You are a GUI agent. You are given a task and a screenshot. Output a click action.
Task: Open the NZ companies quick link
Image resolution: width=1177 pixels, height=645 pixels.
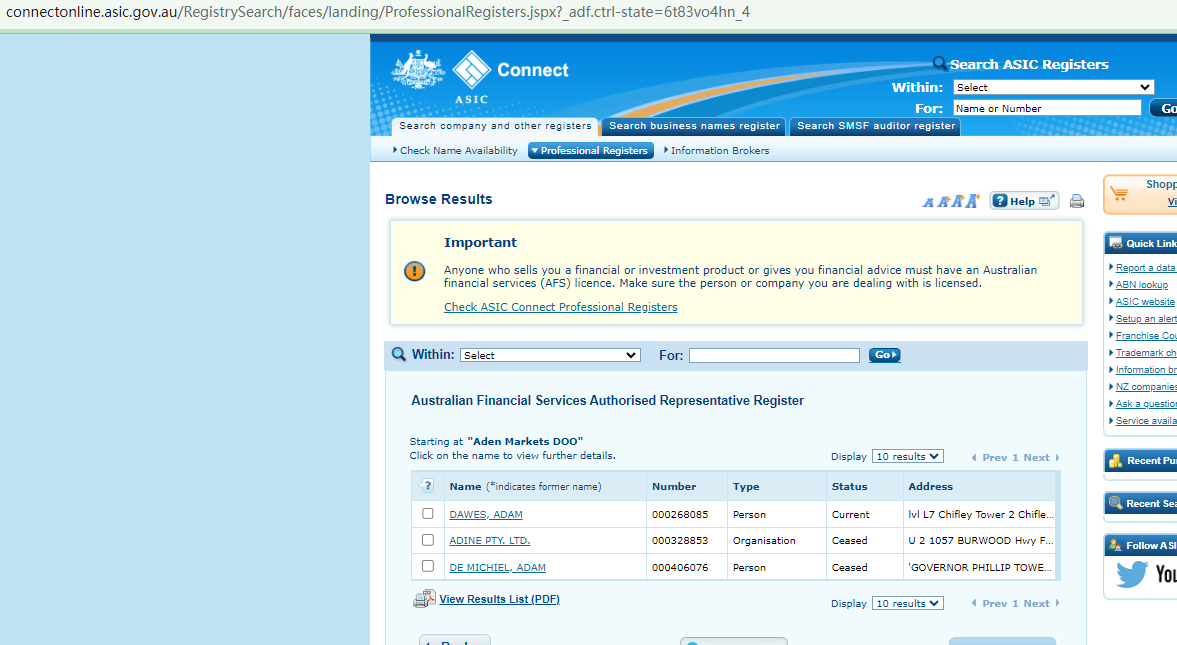(1145, 387)
